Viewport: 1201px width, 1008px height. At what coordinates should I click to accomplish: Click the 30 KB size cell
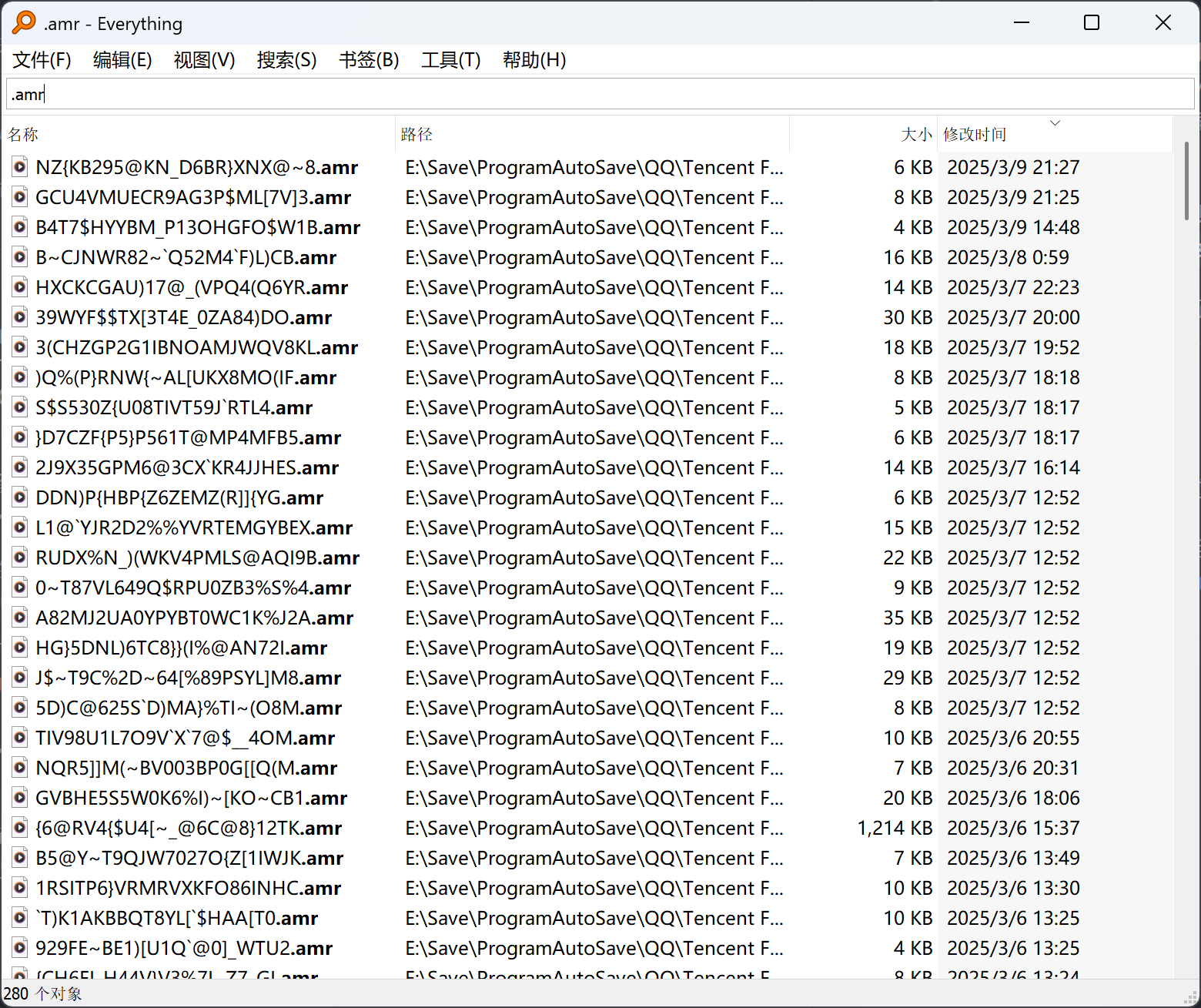(x=908, y=317)
